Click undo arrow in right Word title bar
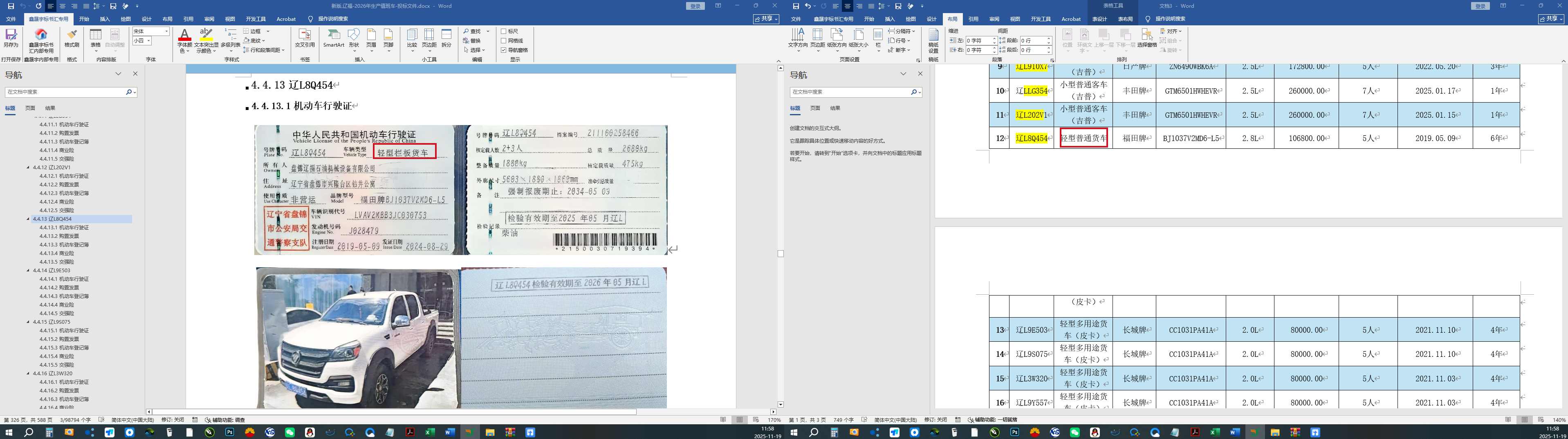Screen dimensions: 1568x439 808,6
